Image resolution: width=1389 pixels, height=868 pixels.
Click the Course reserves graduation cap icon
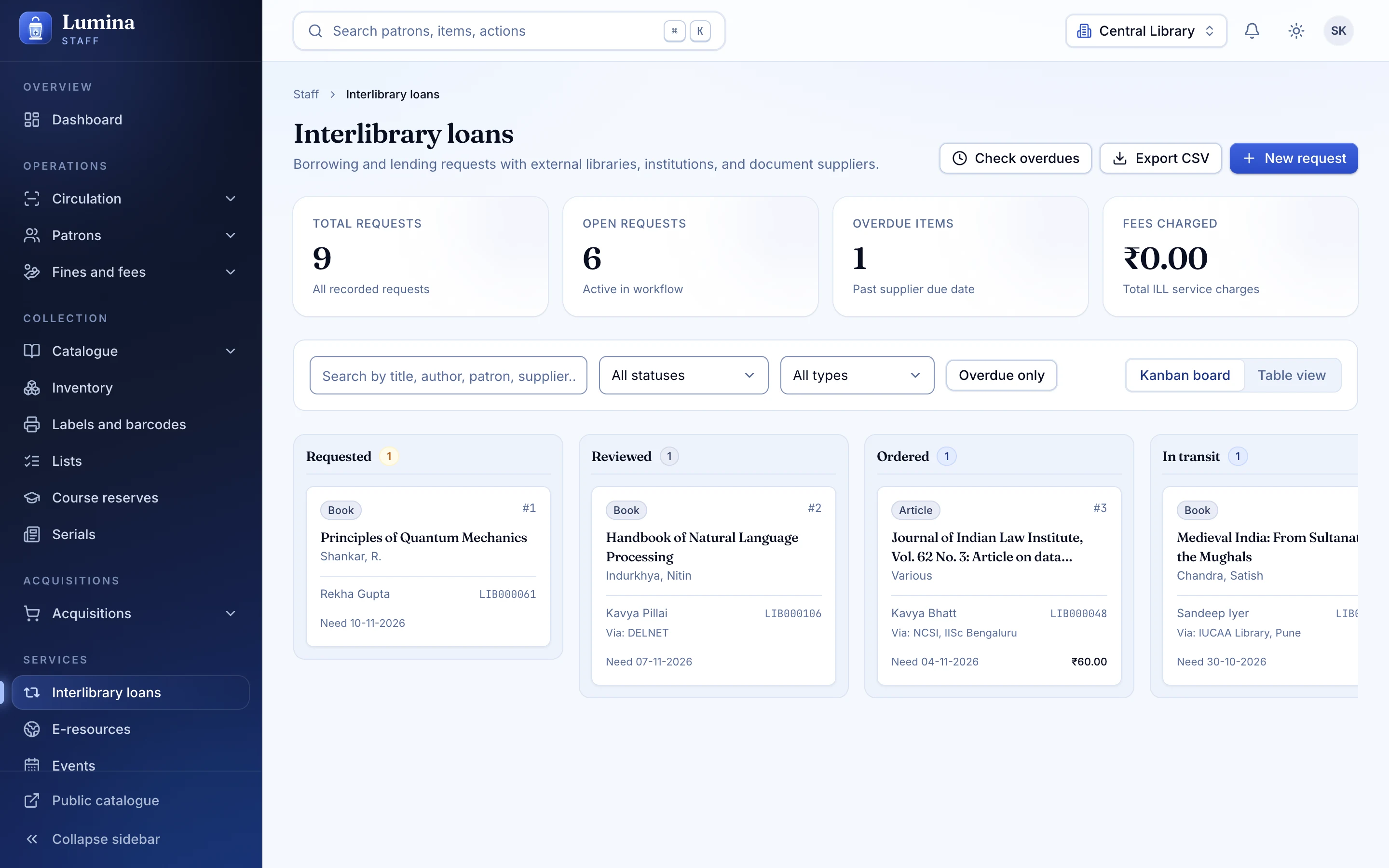(31, 498)
